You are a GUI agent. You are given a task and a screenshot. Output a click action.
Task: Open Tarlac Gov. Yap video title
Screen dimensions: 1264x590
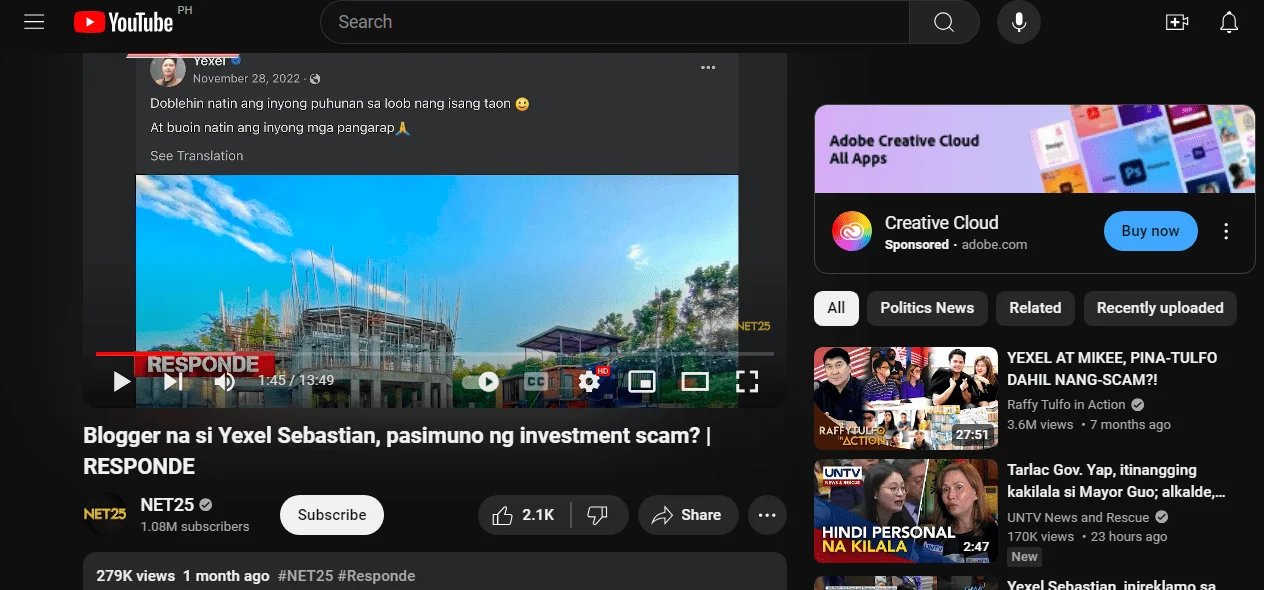click(1117, 480)
